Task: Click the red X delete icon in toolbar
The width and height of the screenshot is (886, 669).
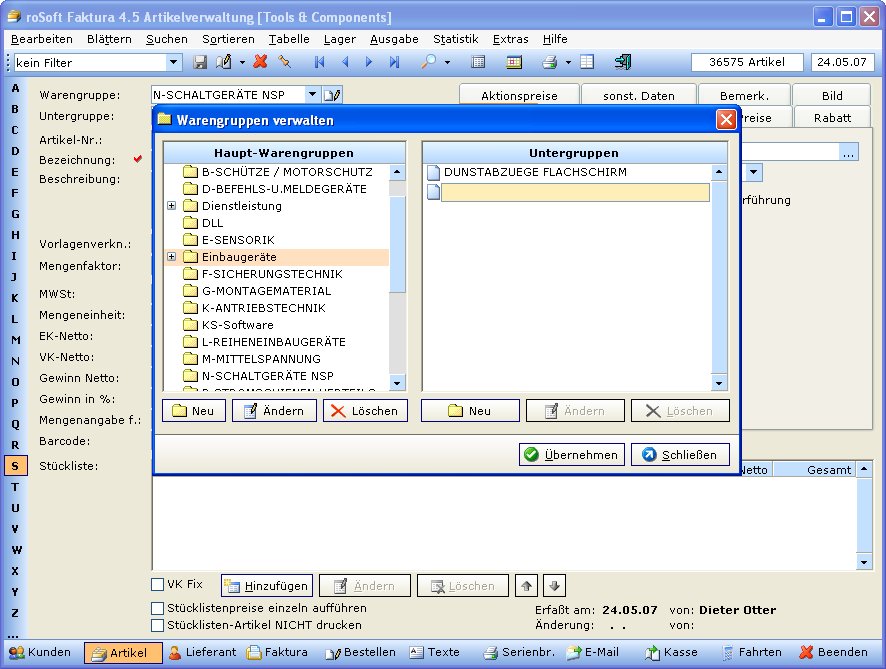Action: click(260, 62)
